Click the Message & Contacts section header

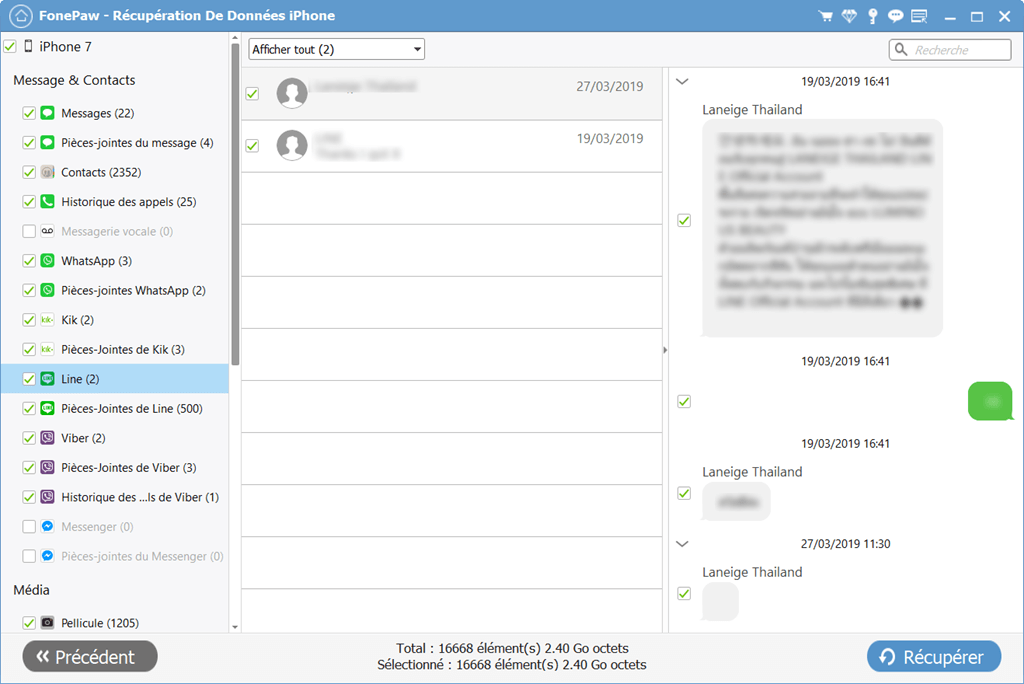[x=74, y=80]
